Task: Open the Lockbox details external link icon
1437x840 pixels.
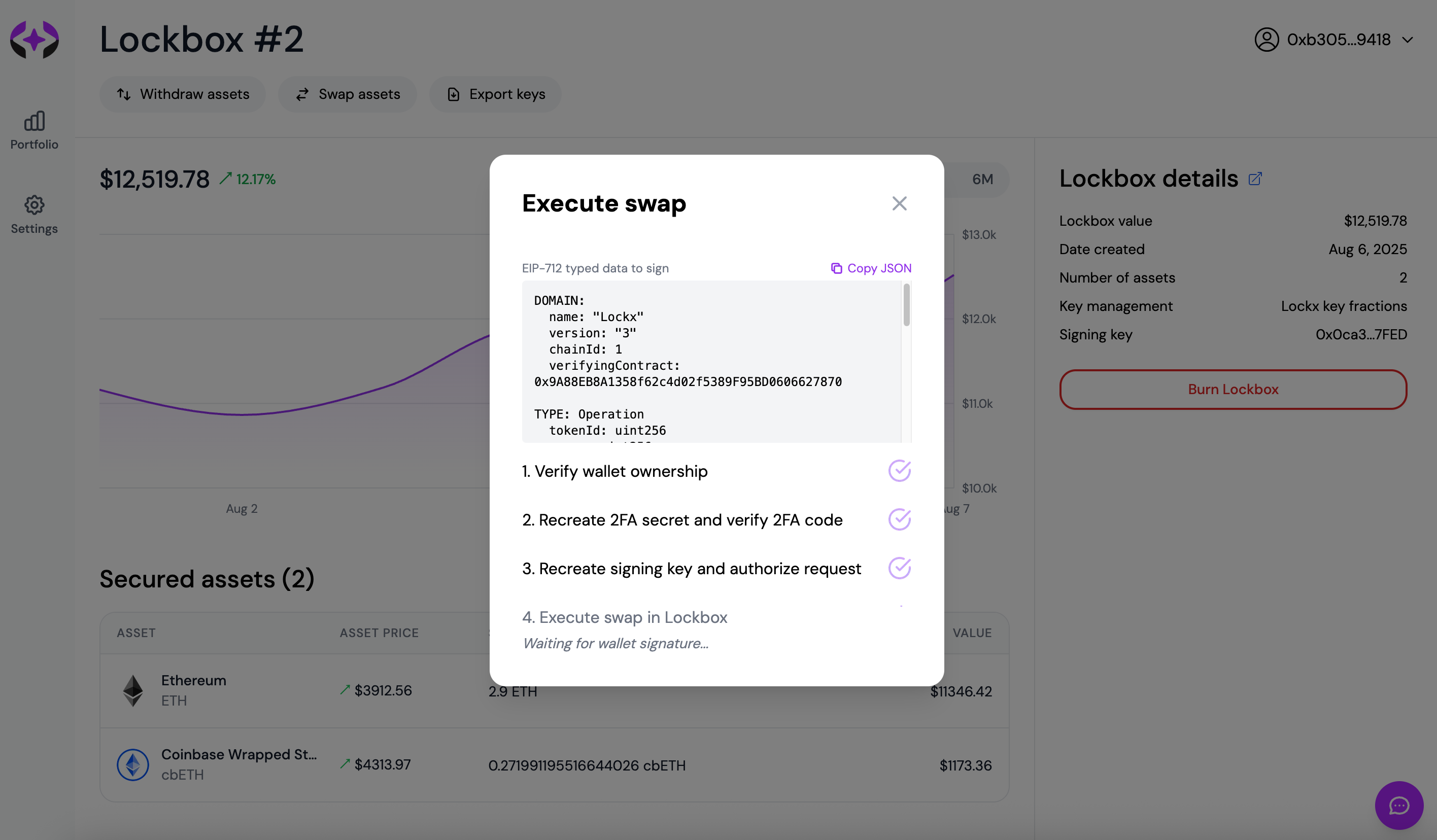Action: coord(1254,179)
